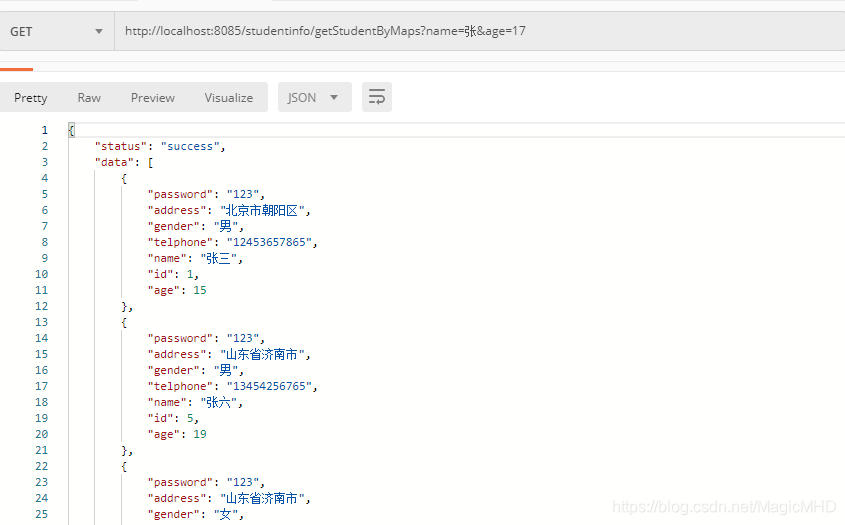Switch to the Raw view tab
Viewport: 845px width, 525px height.
pyautogui.click(x=89, y=98)
